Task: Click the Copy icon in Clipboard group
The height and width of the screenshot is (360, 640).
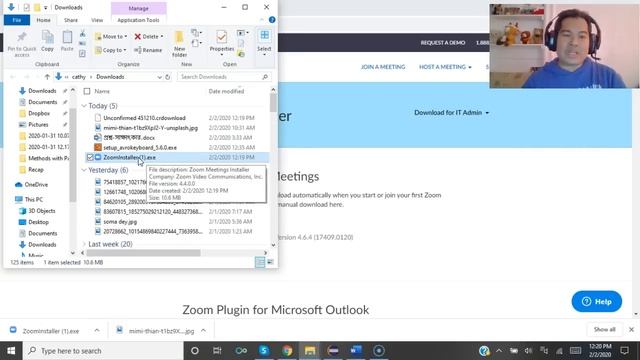Action: point(47,37)
